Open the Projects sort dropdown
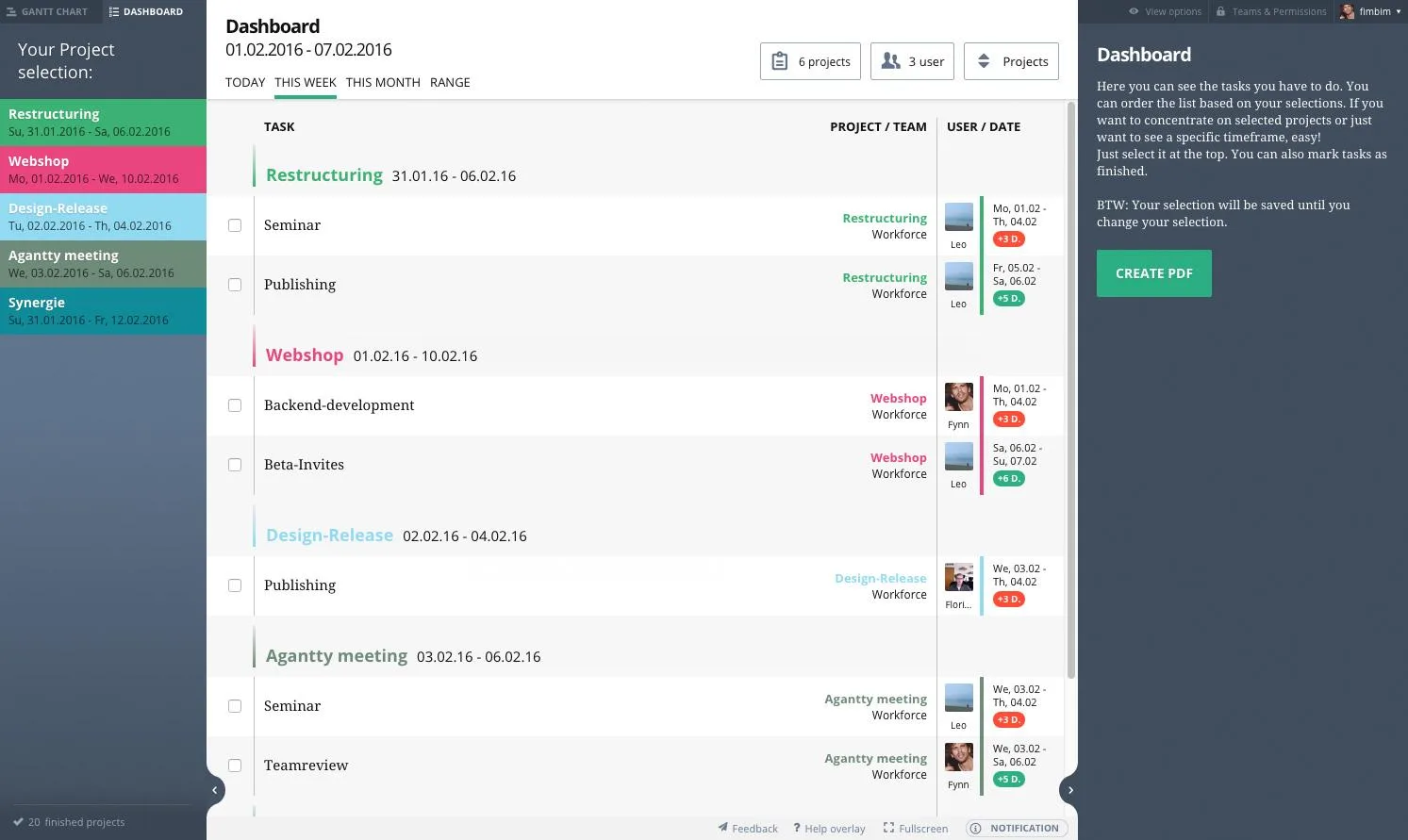 [x=1011, y=61]
